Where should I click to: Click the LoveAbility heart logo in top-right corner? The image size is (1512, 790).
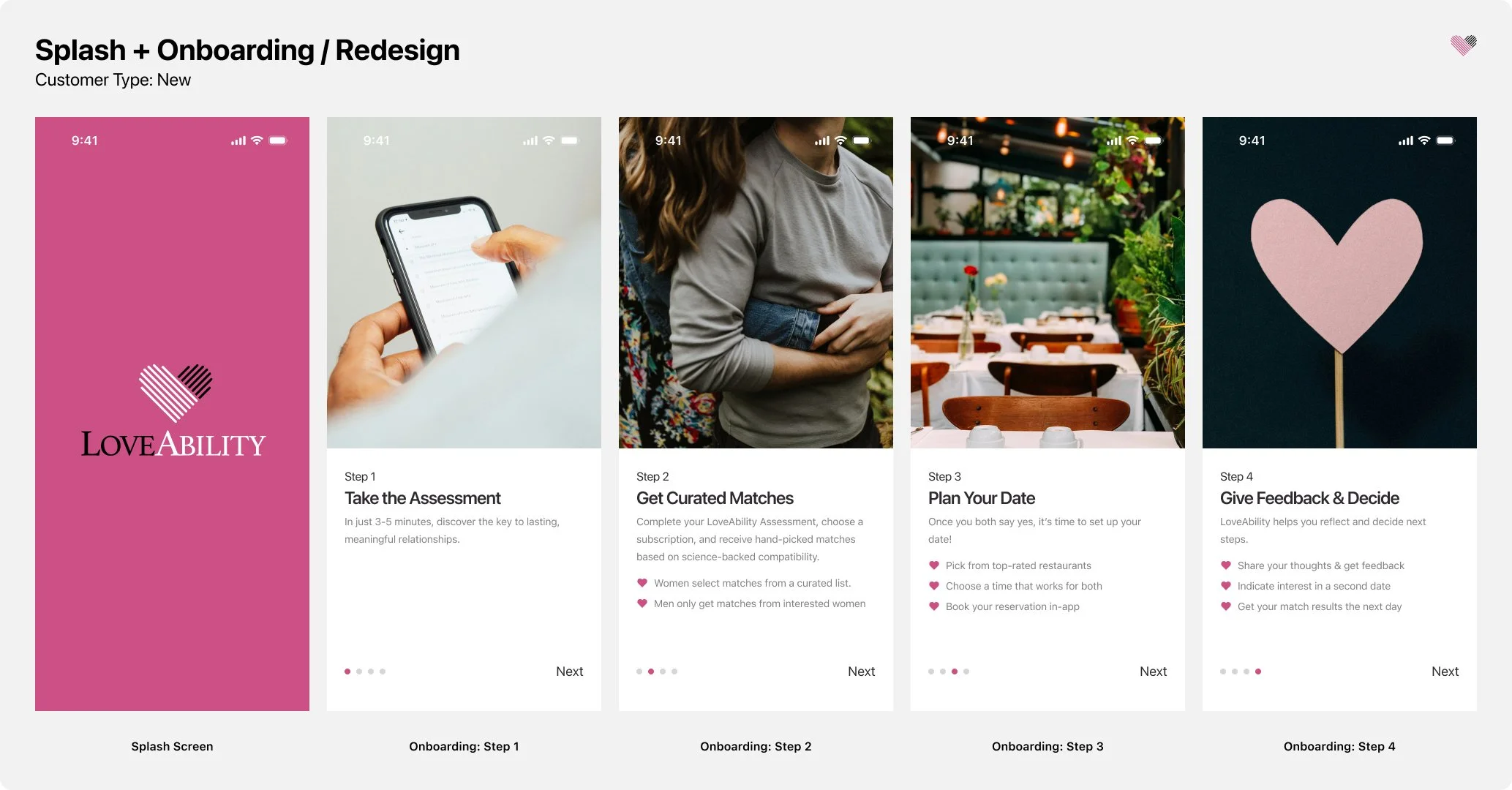1464,45
